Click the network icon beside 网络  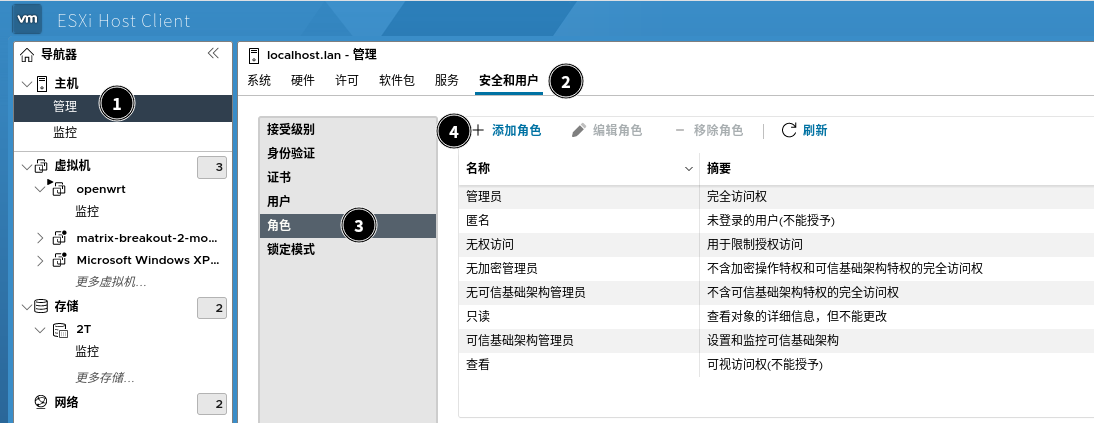[x=41, y=402]
